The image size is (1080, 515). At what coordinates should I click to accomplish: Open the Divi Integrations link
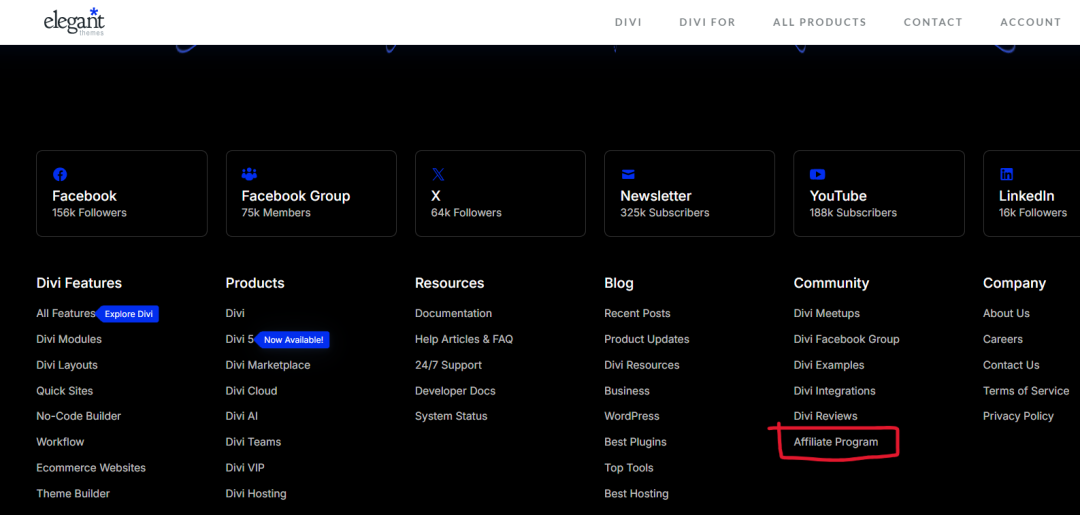[835, 391]
